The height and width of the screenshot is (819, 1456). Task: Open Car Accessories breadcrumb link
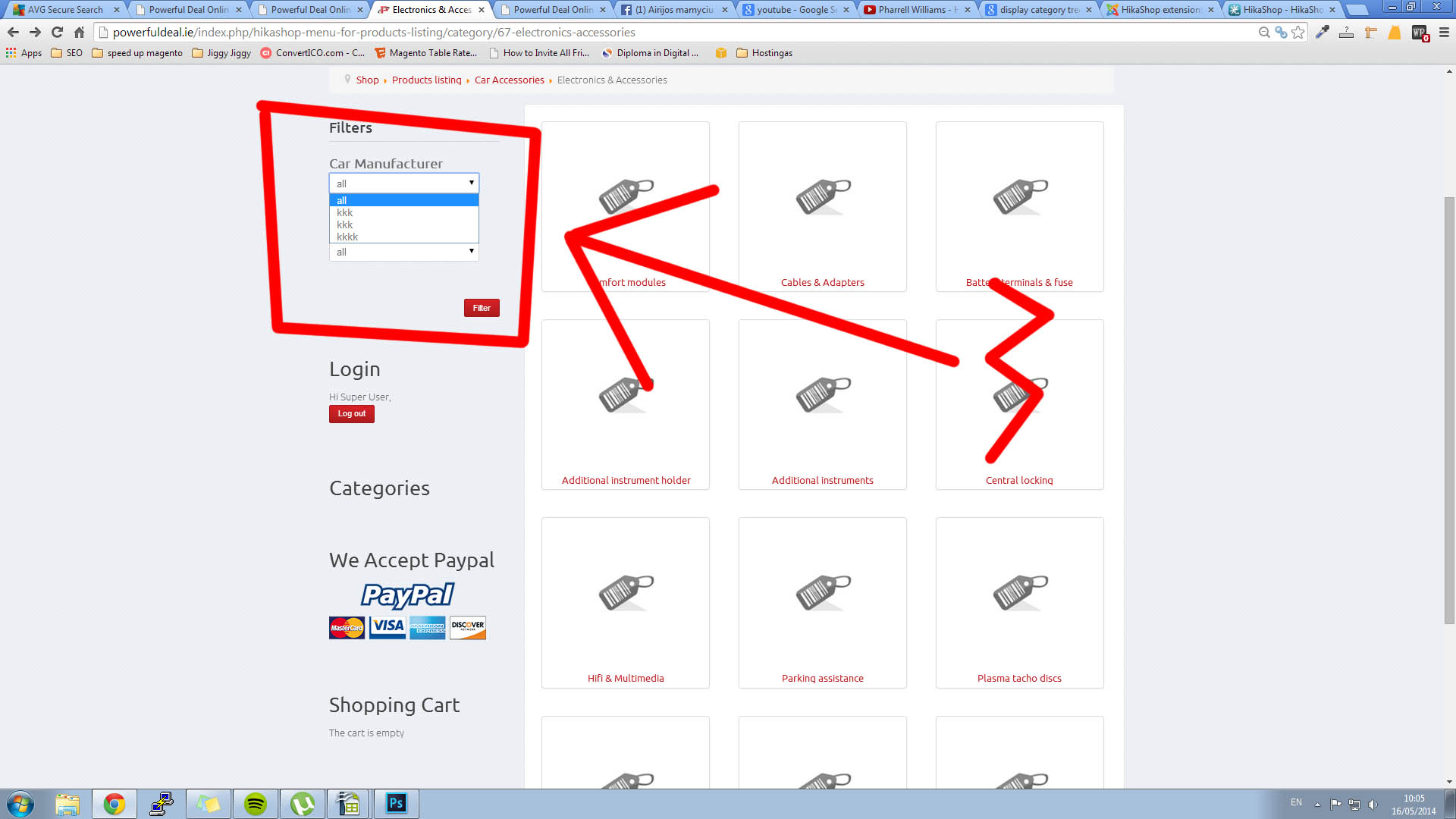pyautogui.click(x=509, y=80)
